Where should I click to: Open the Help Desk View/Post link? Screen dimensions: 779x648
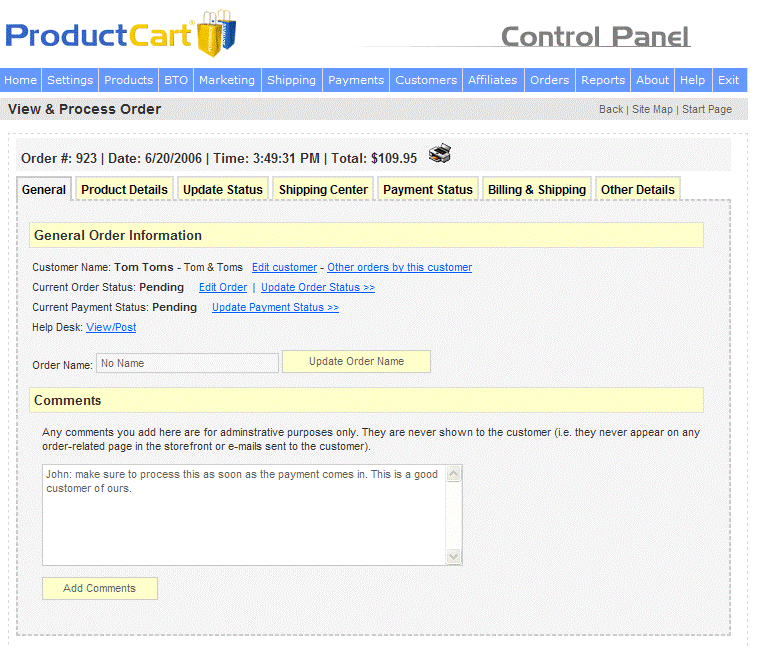[111, 327]
